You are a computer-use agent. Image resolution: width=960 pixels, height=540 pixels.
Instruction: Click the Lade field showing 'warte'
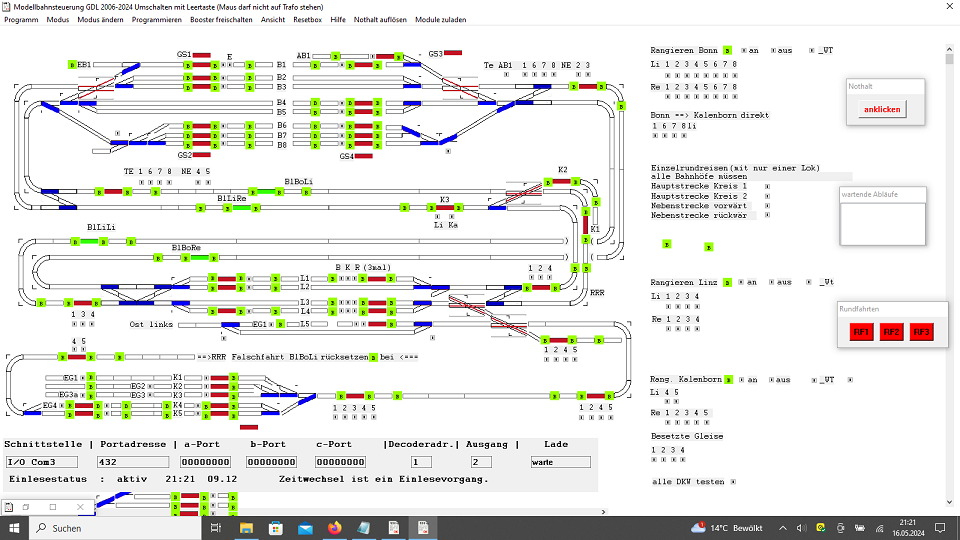click(x=561, y=462)
